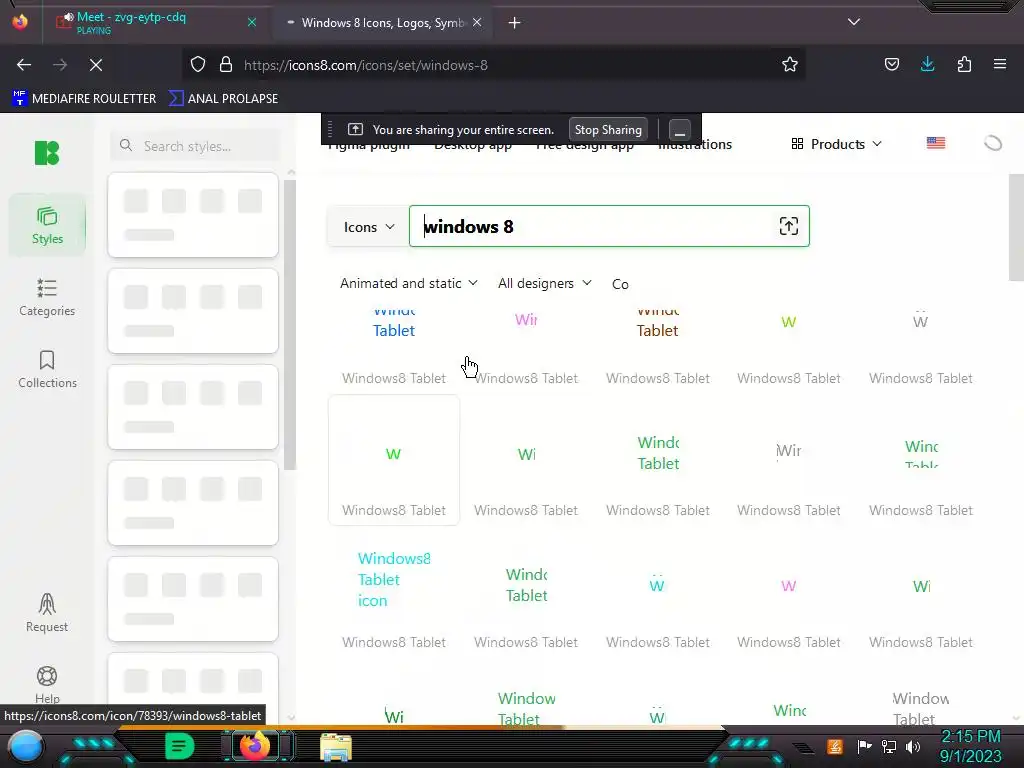Open the Pocket save icon
Image resolution: width=1024 pixels, height=768 pixels.
click(x=891, y=64)
